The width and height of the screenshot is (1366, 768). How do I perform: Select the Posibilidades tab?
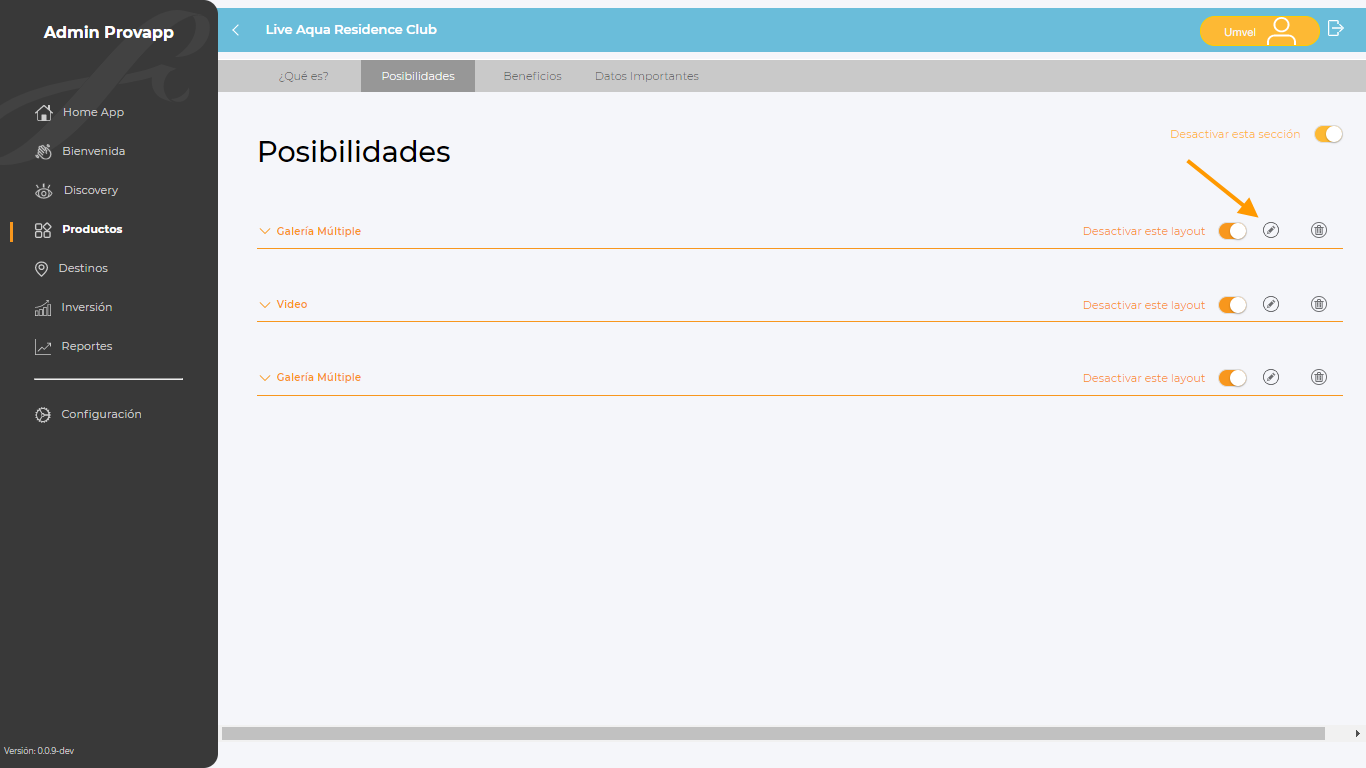tap(418, 76)
